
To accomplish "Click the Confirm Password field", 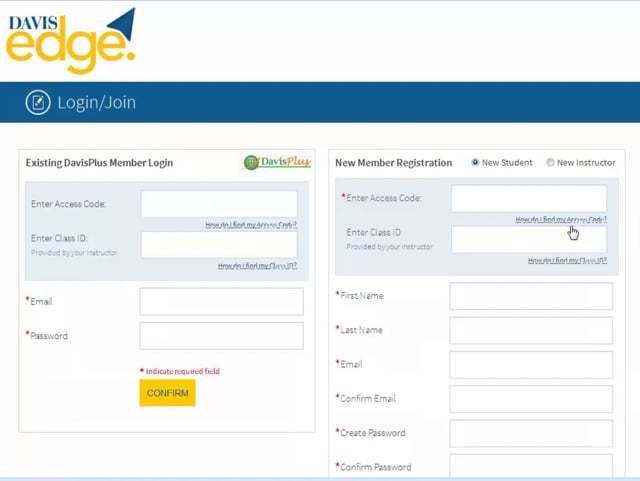I will coord(531,465).
